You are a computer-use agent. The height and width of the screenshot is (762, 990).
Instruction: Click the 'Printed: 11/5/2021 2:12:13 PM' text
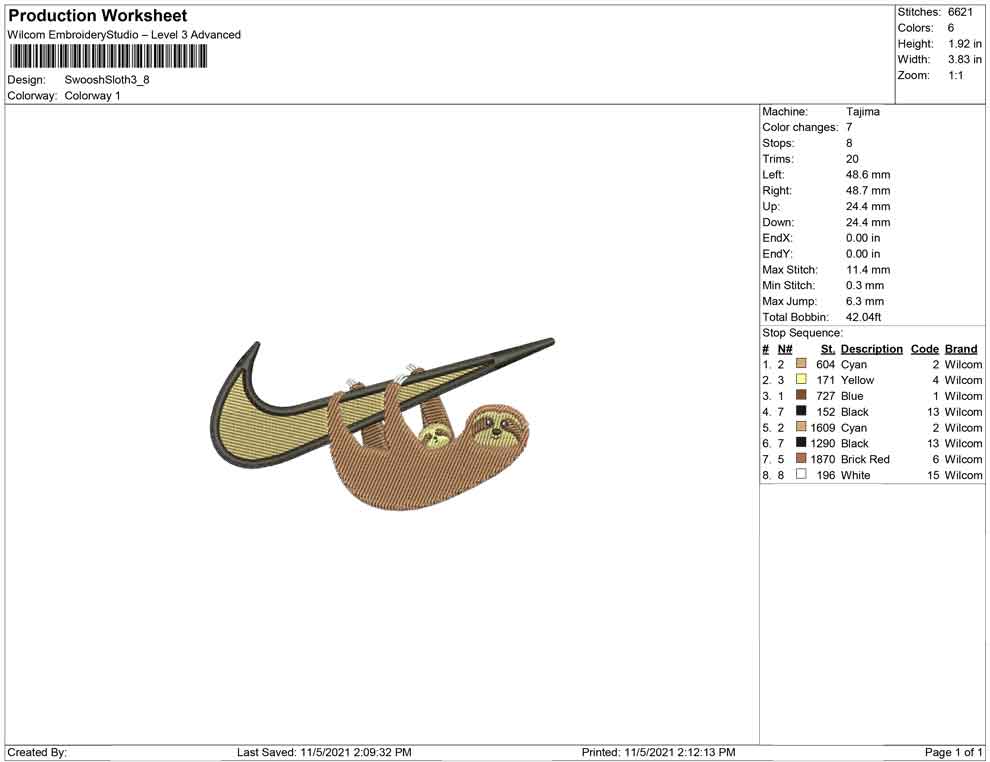click(x=659, y=752)
